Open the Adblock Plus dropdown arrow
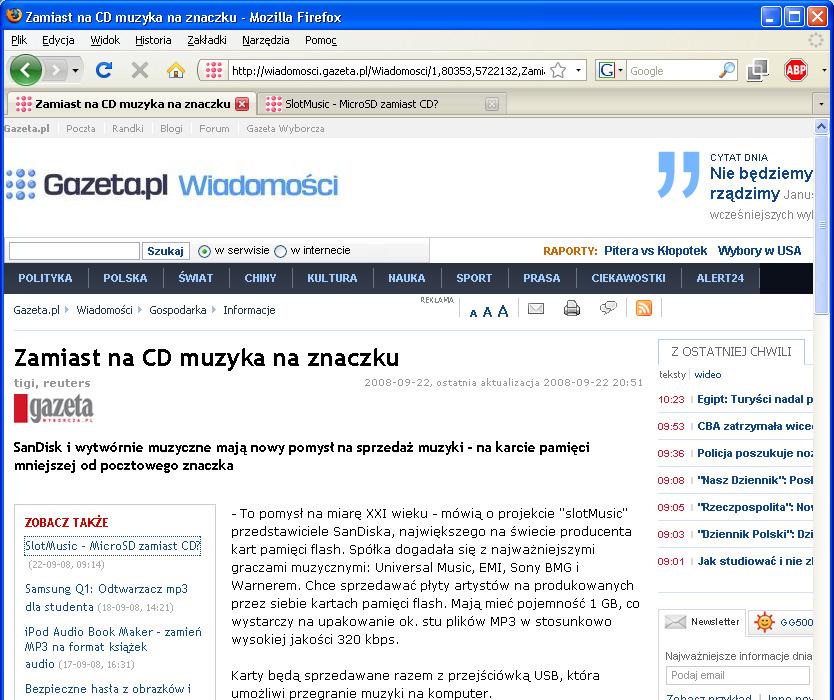 pos(824,70)
